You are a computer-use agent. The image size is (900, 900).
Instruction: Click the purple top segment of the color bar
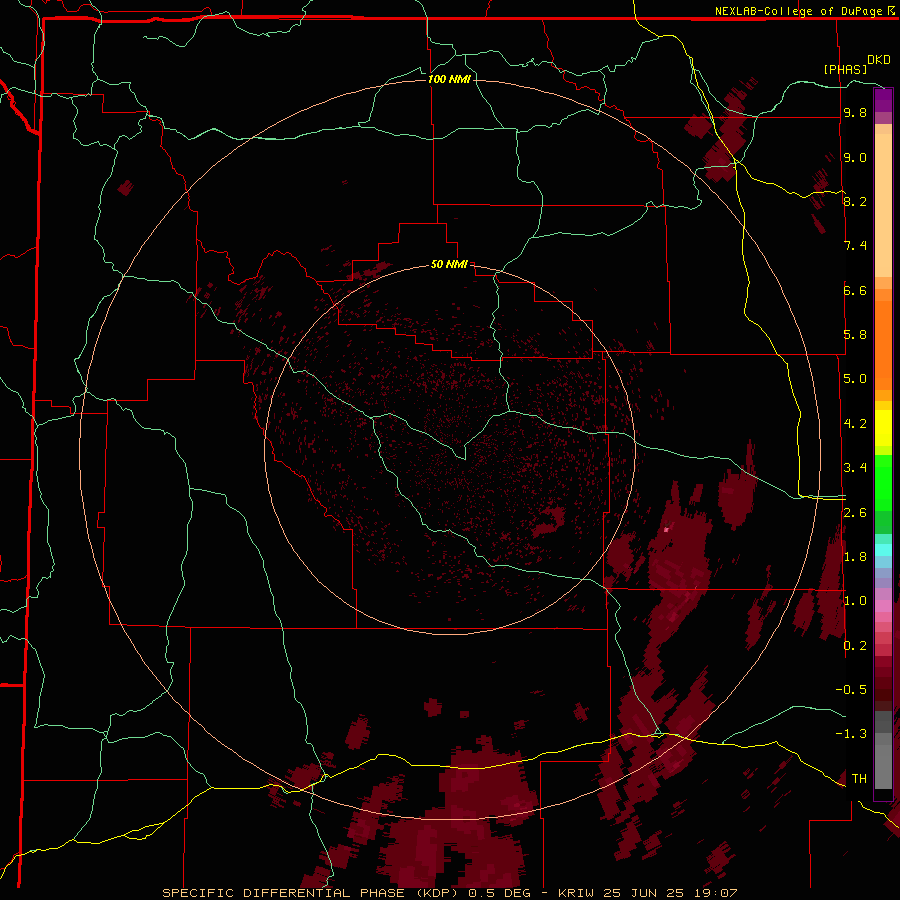click(x=883, y=100)
